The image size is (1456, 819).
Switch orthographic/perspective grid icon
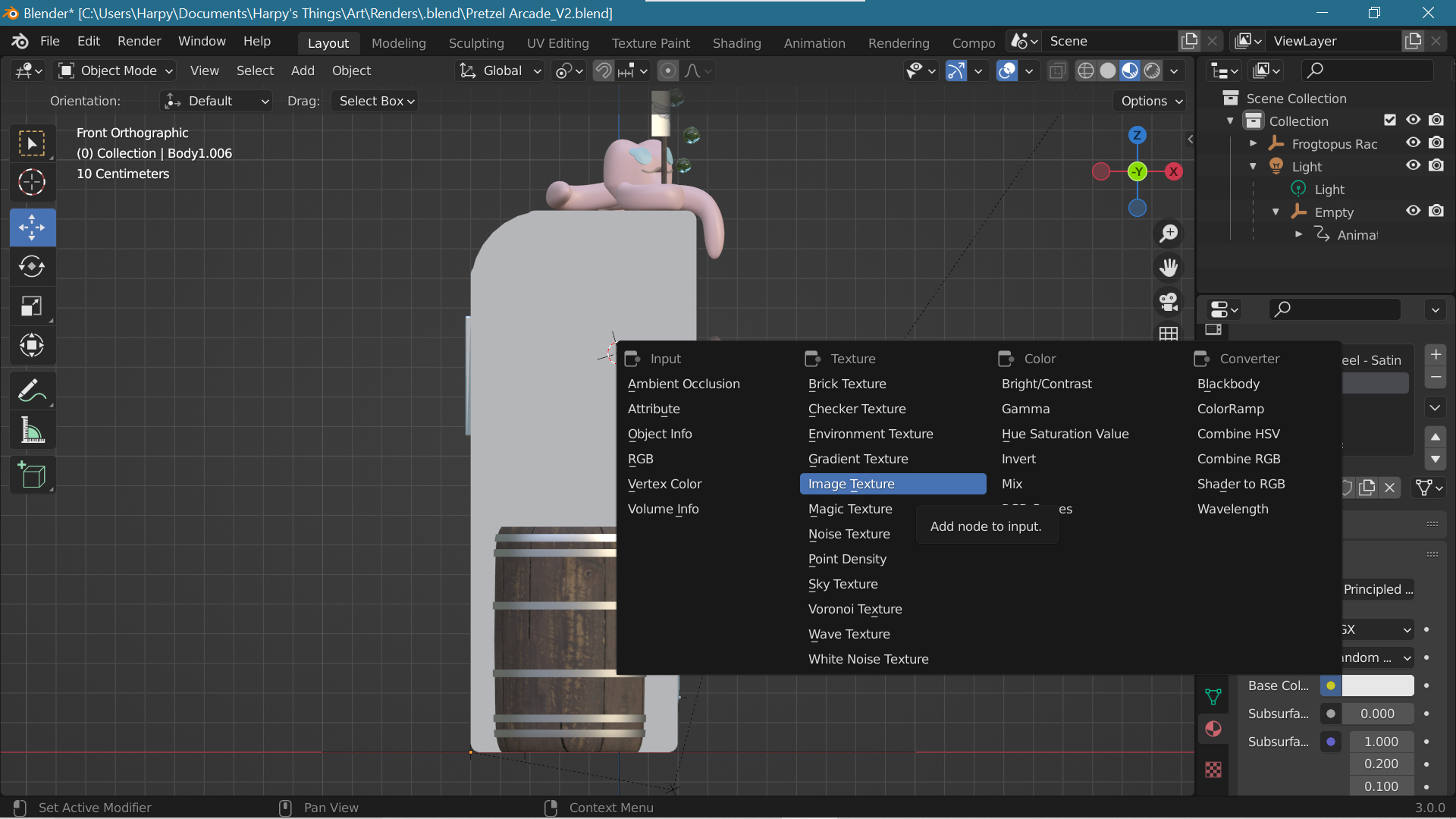pos(1169,334)
